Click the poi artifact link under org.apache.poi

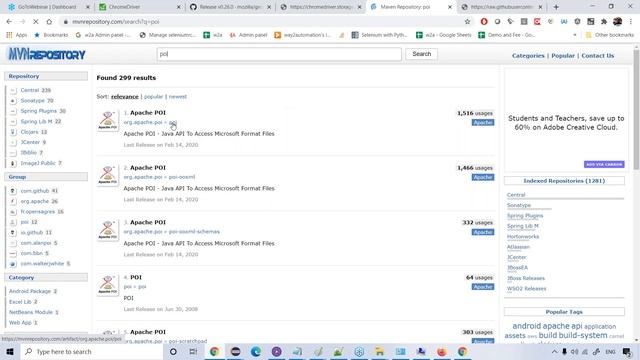tap(173, 122)
